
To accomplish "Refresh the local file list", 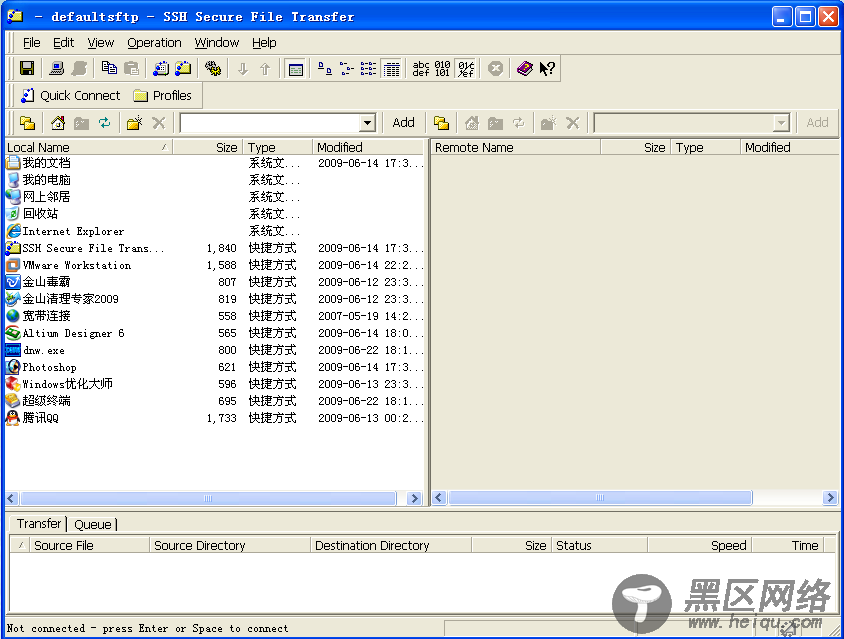I will click(104, 123).
